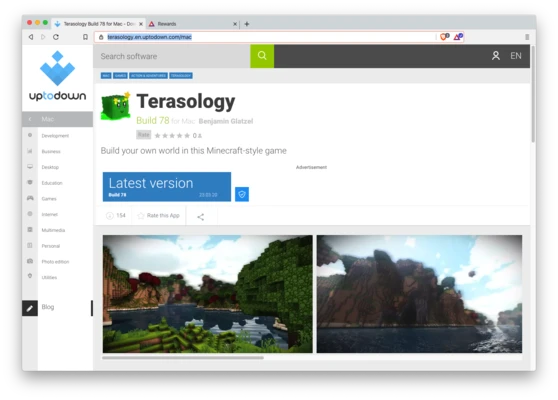Open the first Terasology screenshot thumbnail
The width and height of the screenshot is (558, 400).
click(x=208, y=294)
